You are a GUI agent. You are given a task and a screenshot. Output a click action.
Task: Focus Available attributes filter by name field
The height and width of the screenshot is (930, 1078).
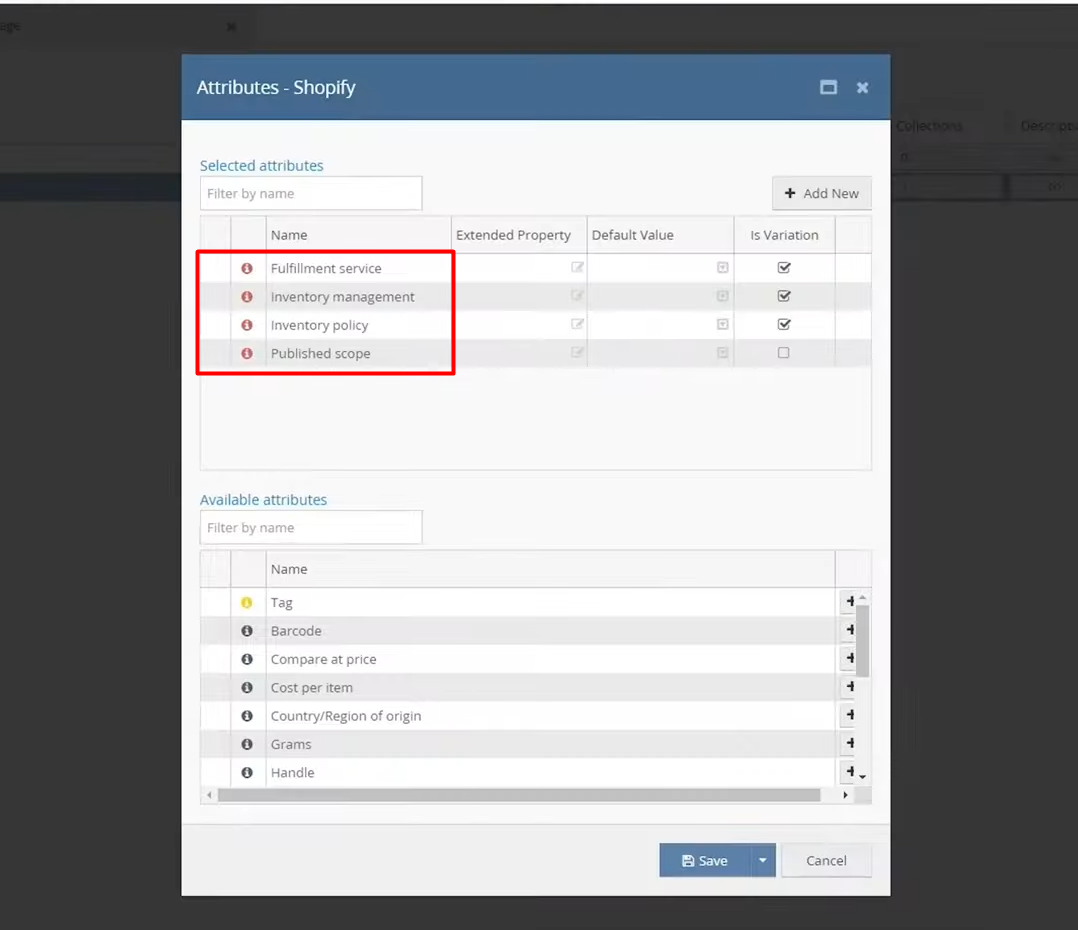pyautogui.click(x=311, y=528)
